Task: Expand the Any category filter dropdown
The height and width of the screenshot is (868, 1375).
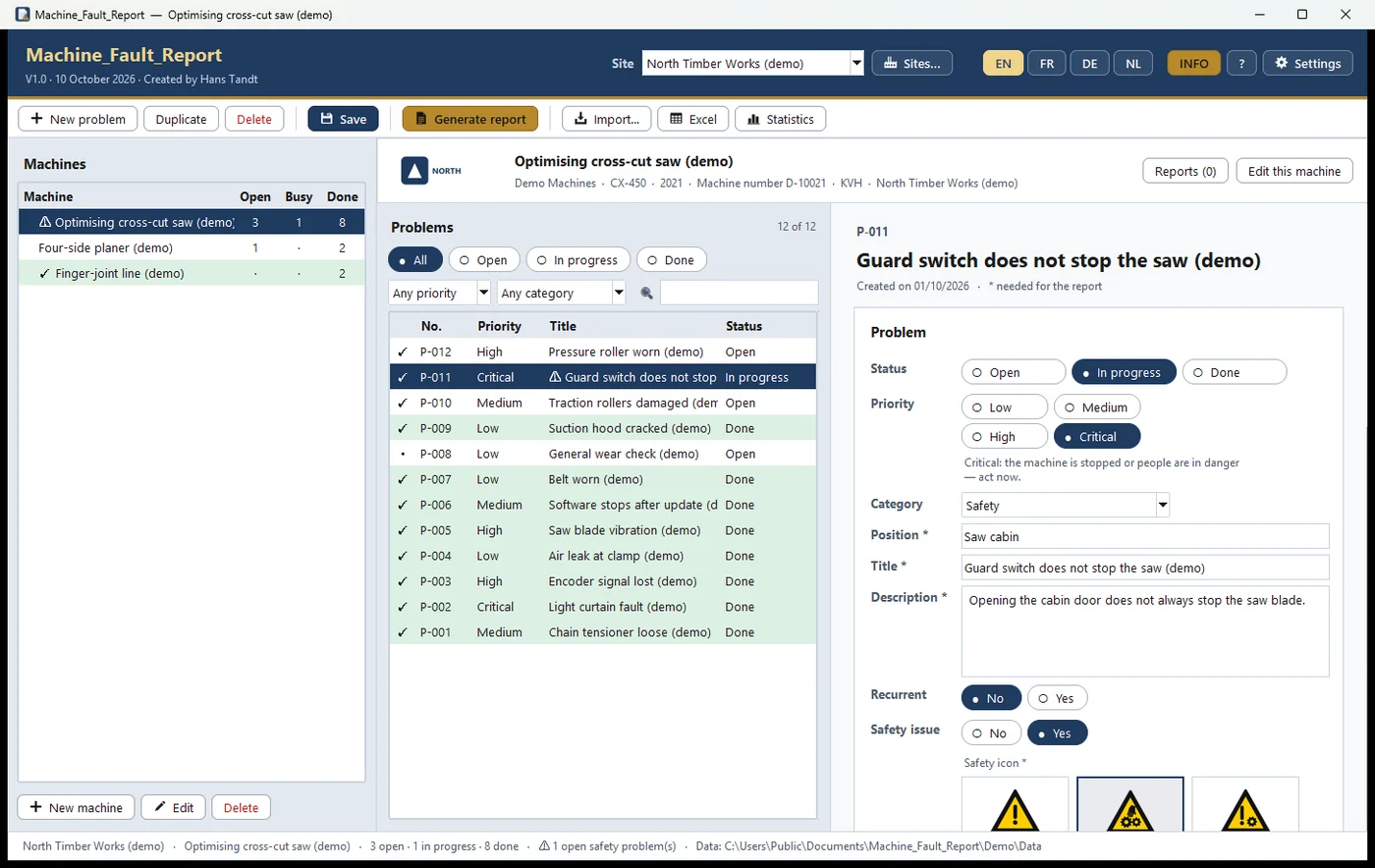Action: coord(562,293)
